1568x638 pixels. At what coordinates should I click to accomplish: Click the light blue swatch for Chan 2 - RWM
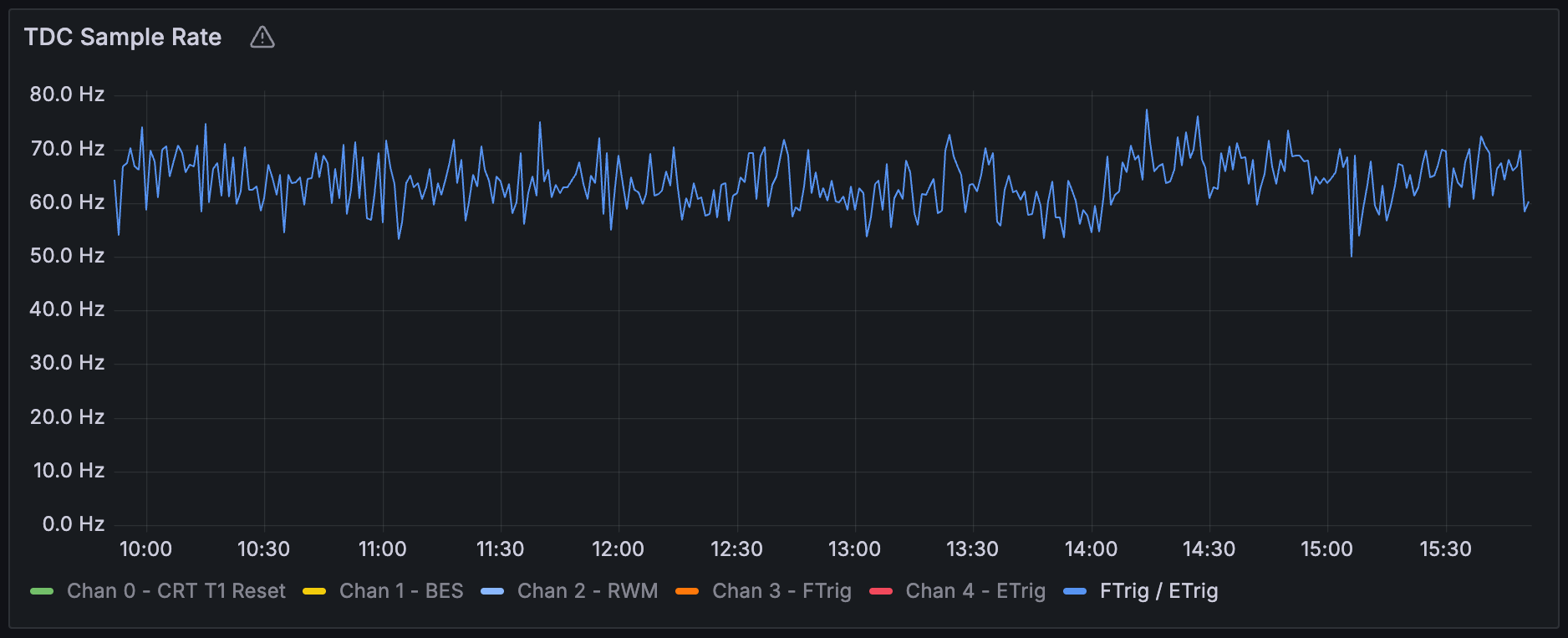coord(492,591)
